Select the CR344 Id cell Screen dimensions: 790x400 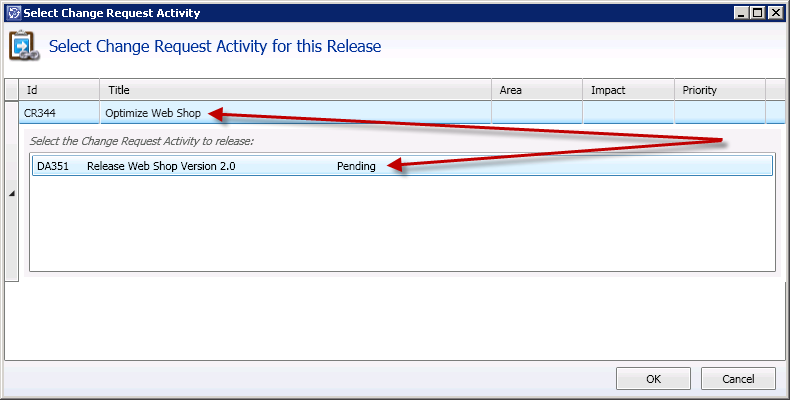click(59, 113)
